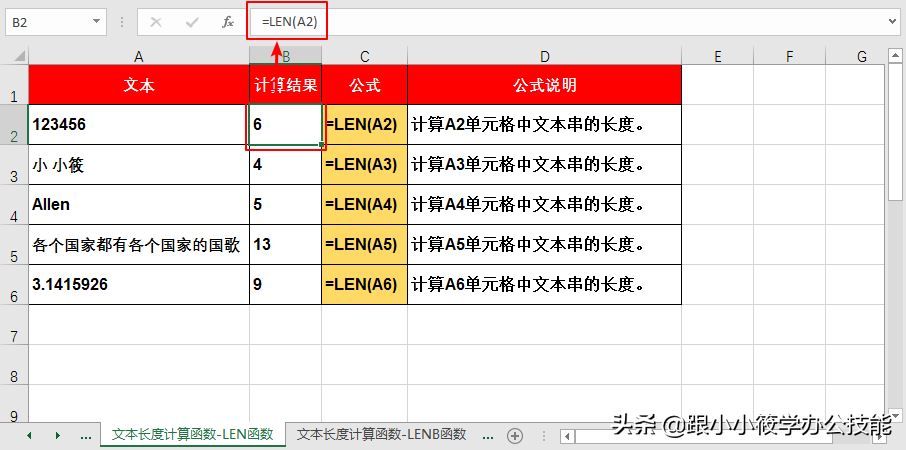The height and width of the screenshot is (450, 906).
Task: Click cell 各个国家都有各个国家的国歌
Action: pyautogui.click(x=139, y=245)
